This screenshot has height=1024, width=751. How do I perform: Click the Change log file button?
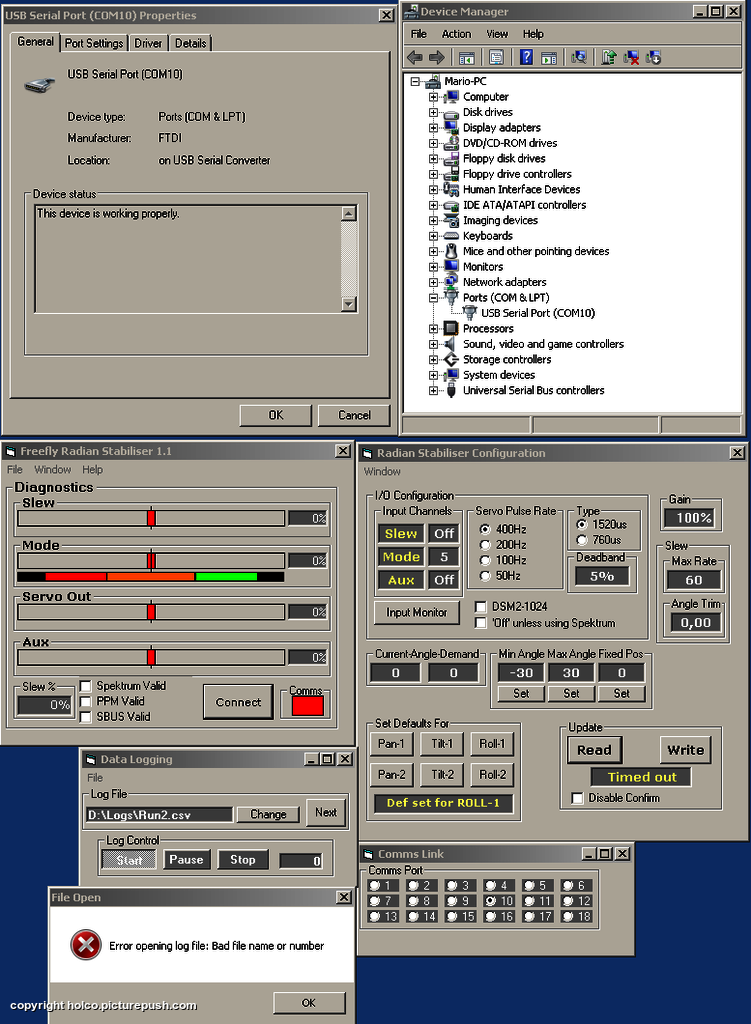point(268,814)
